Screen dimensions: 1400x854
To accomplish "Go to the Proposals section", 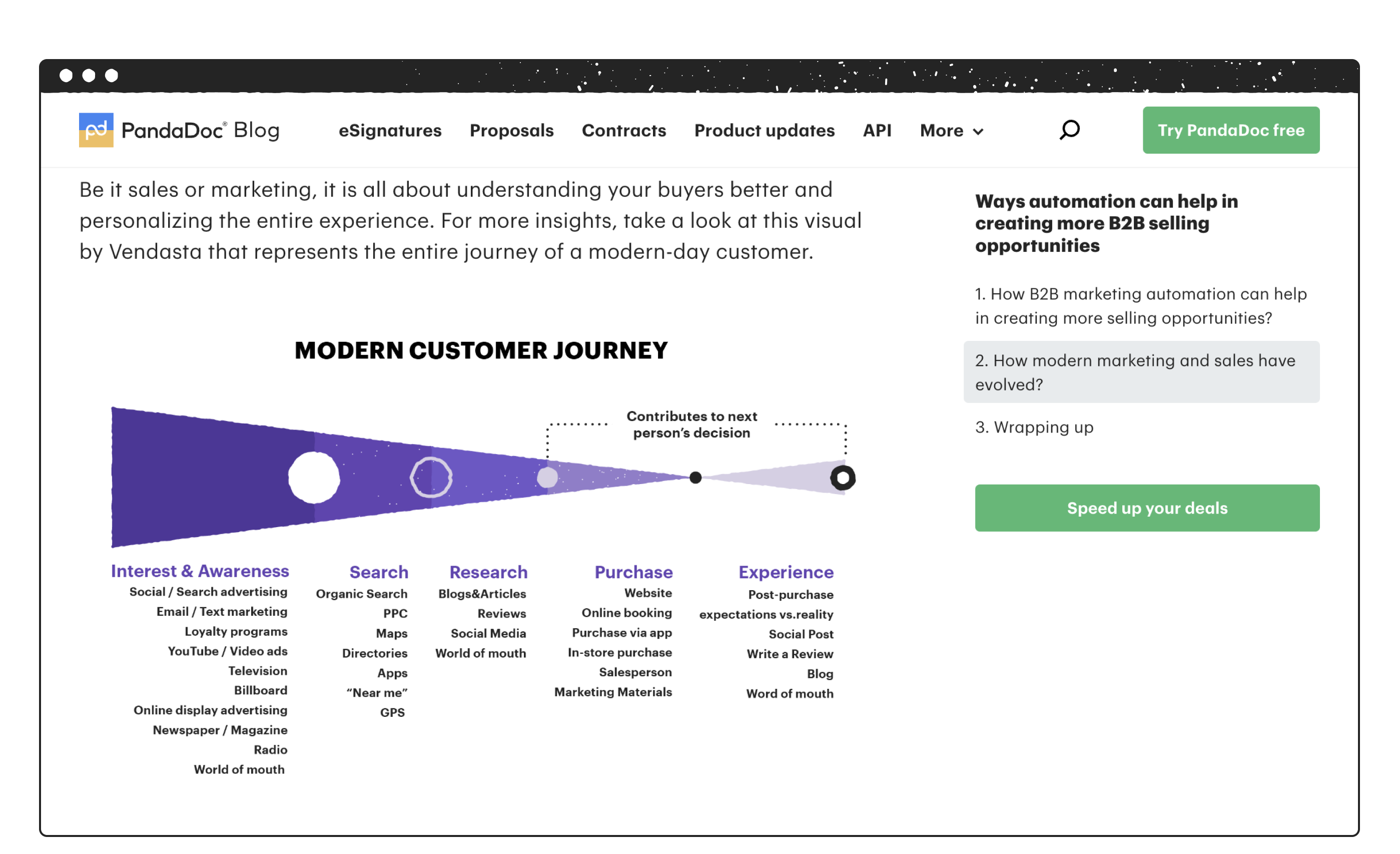I will tap(511, 130).
